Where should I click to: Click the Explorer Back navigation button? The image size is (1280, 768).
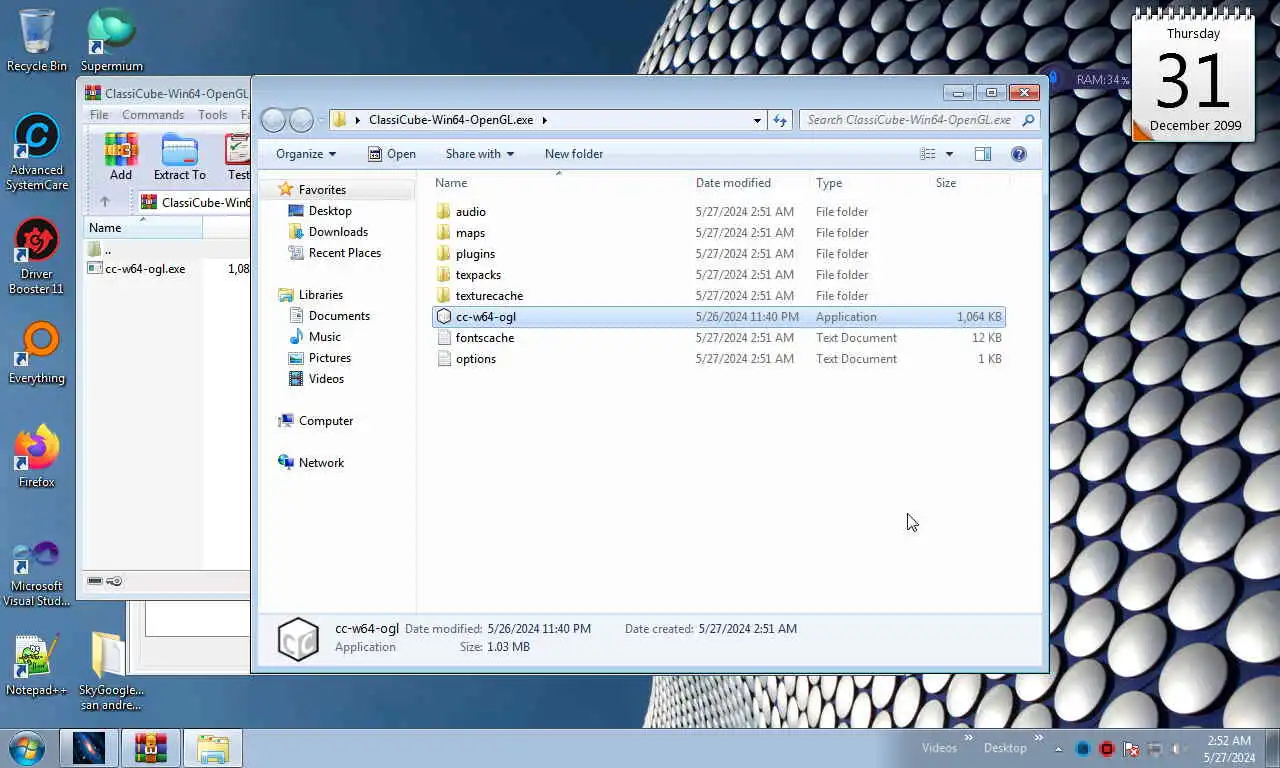coord(273,120)
